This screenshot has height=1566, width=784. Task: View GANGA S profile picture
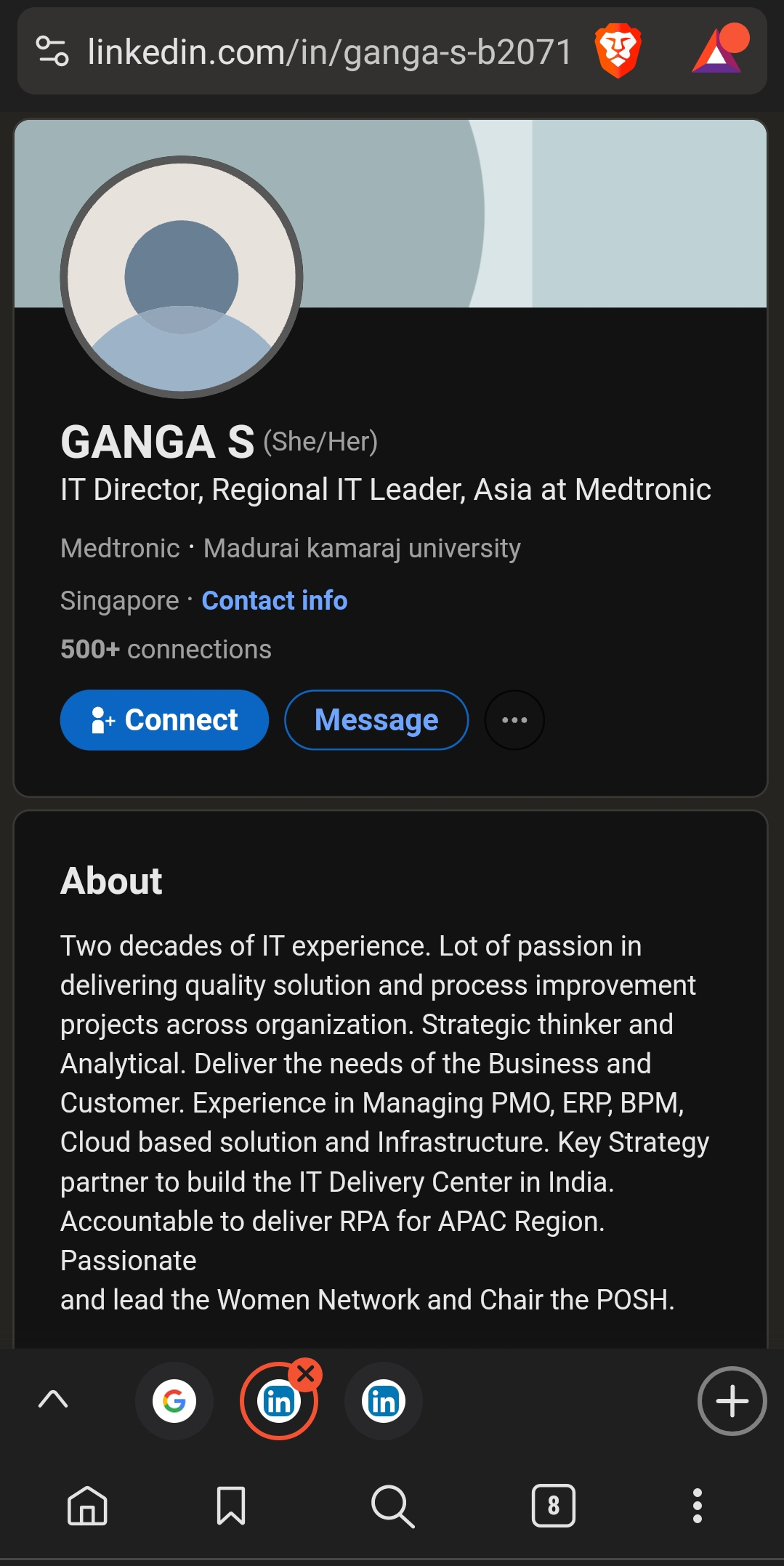pyautogui.click(x=182, y=277)
